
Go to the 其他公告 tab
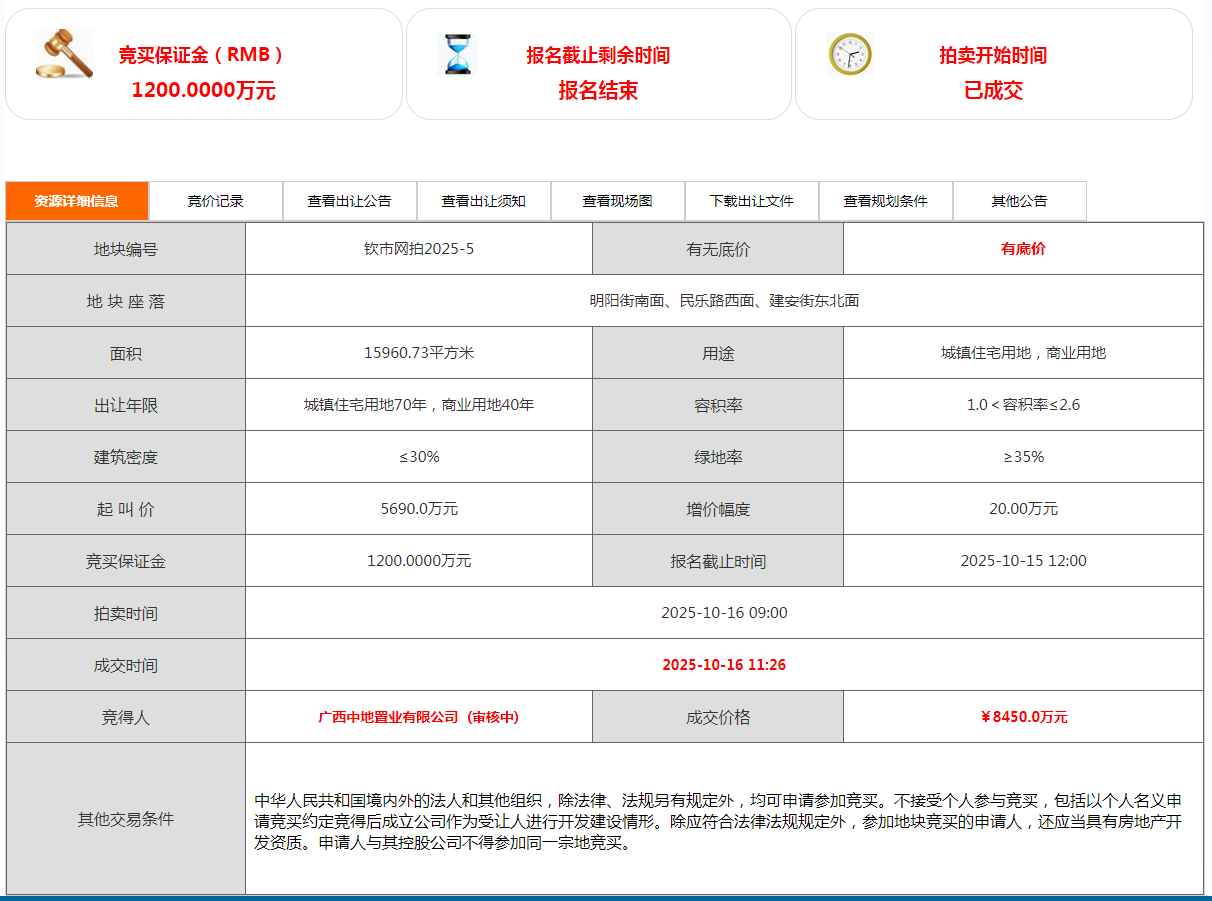[x=1019, y=201]
